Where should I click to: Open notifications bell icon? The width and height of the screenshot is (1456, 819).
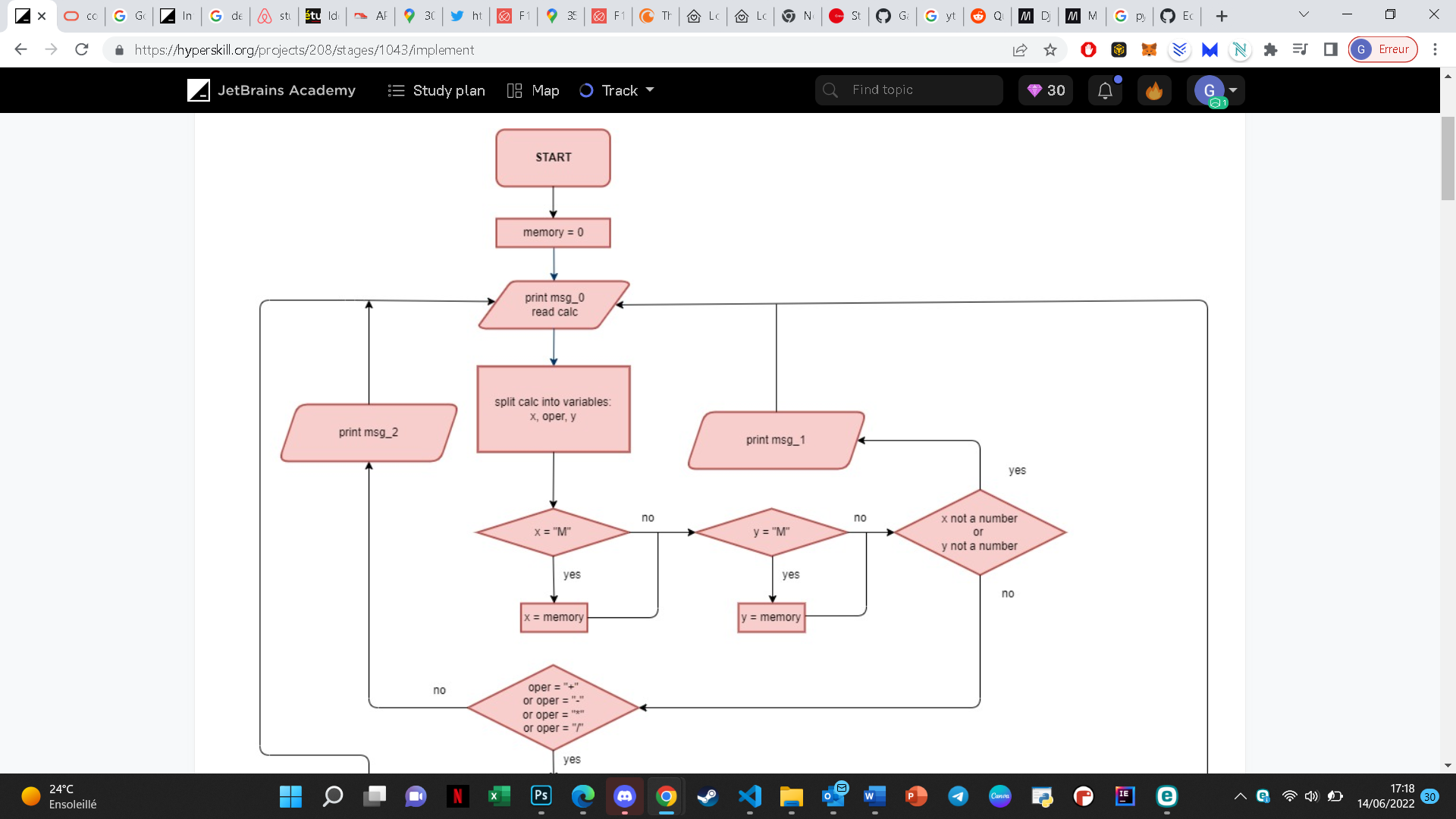[x=1105, y=90]
